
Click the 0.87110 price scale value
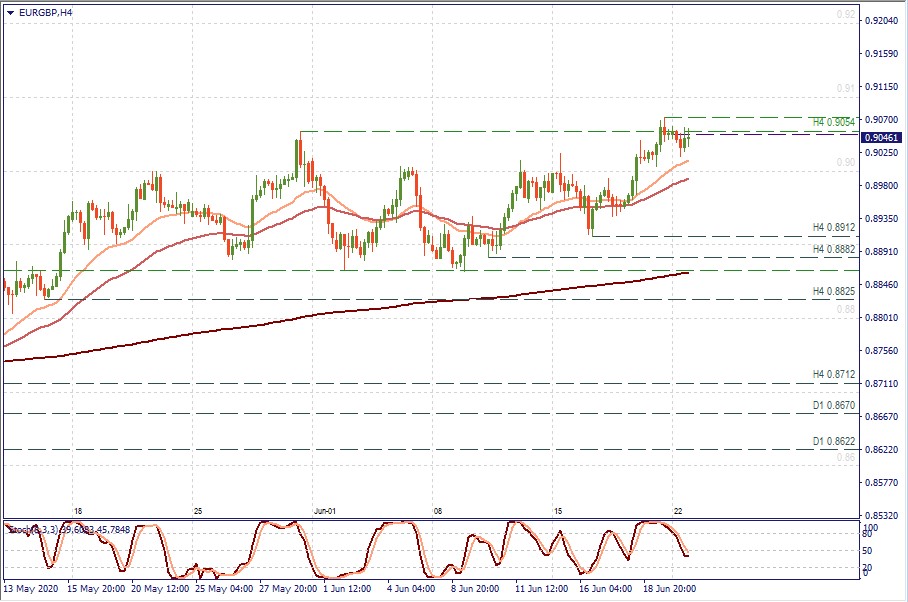point(882,384)
